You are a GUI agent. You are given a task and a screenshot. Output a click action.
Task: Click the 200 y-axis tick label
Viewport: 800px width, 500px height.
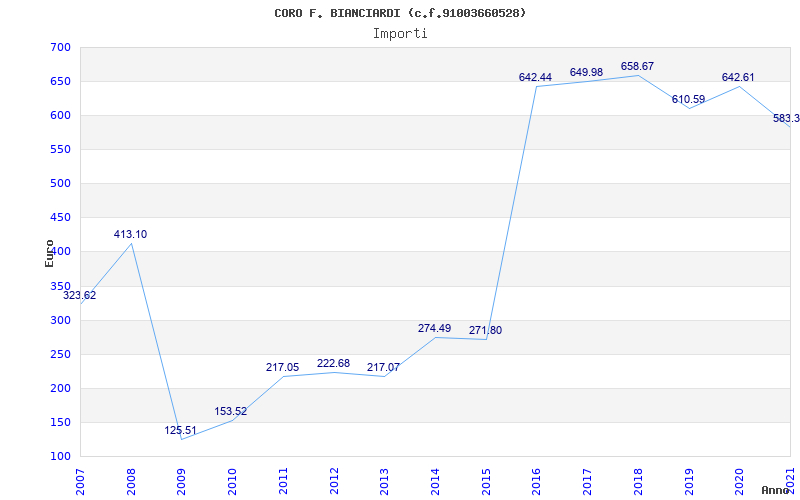coord(60,389)
